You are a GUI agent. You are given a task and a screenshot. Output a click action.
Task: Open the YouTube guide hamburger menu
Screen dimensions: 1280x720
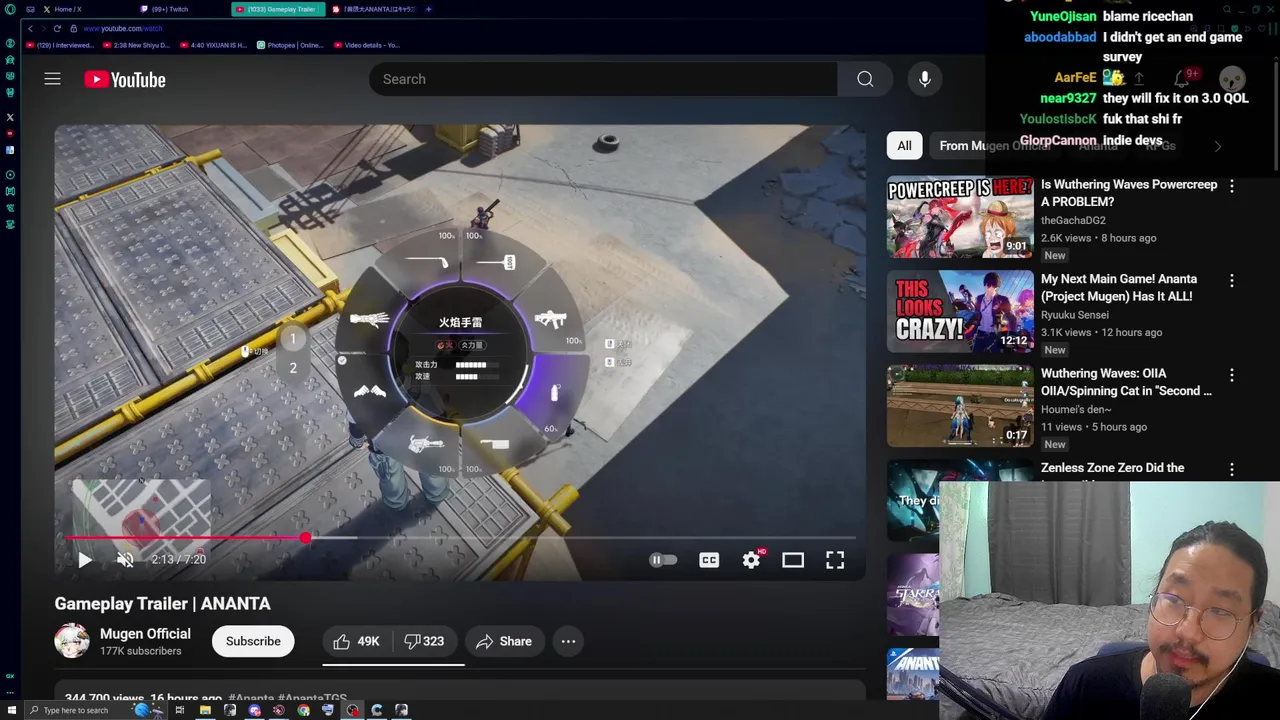pos(52,79)
